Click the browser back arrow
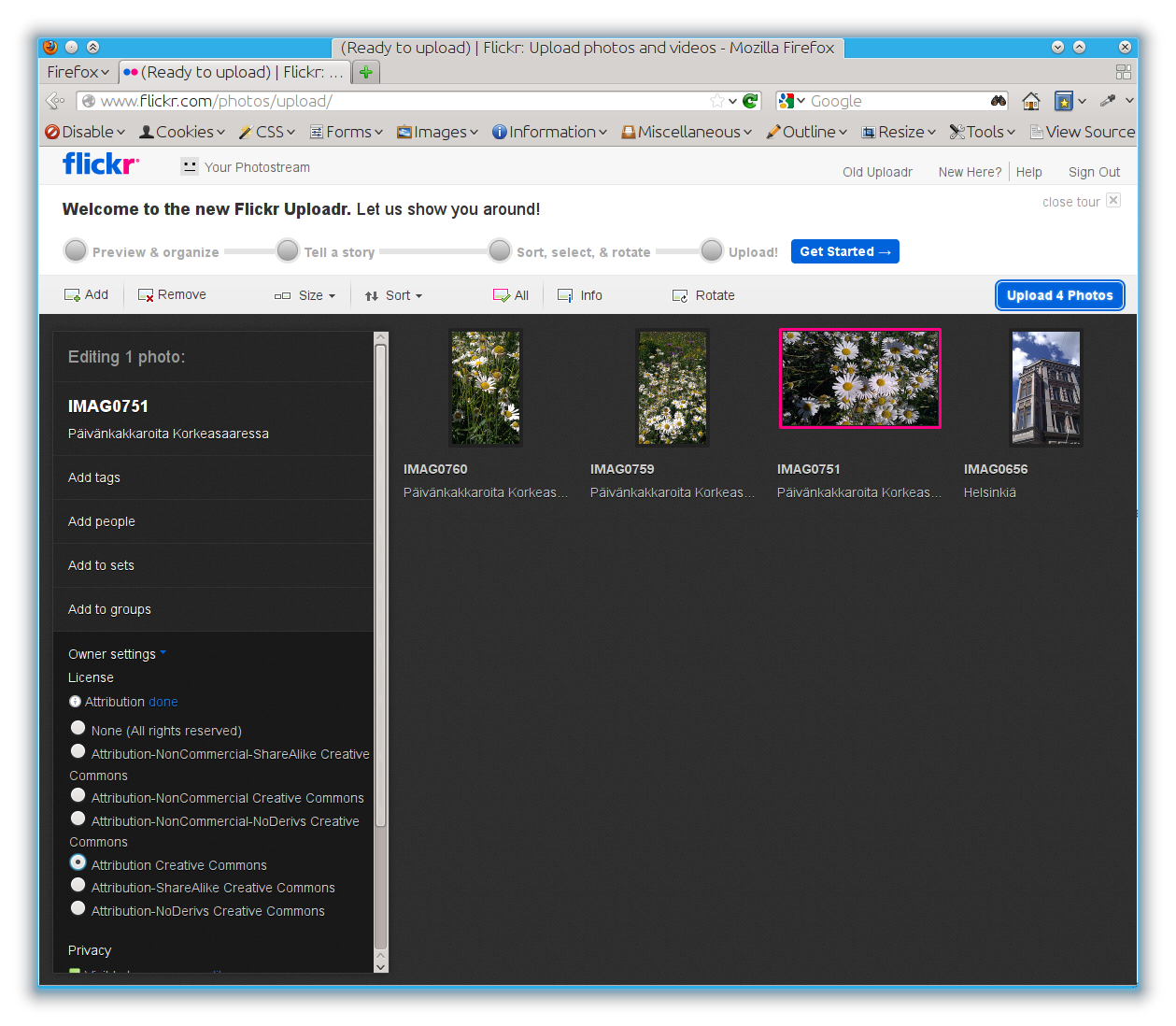The width and height of the screenshot is (1176, 1026). click(x=56, y=101)
